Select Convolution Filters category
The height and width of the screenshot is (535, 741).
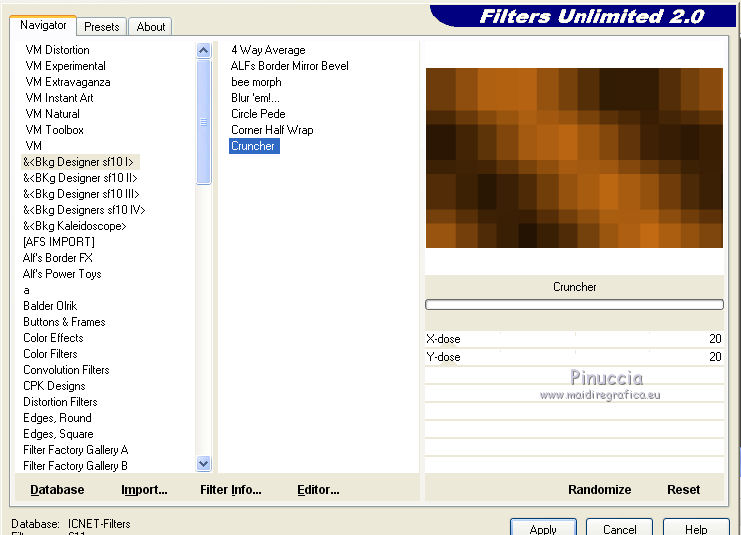click(66, 370)
